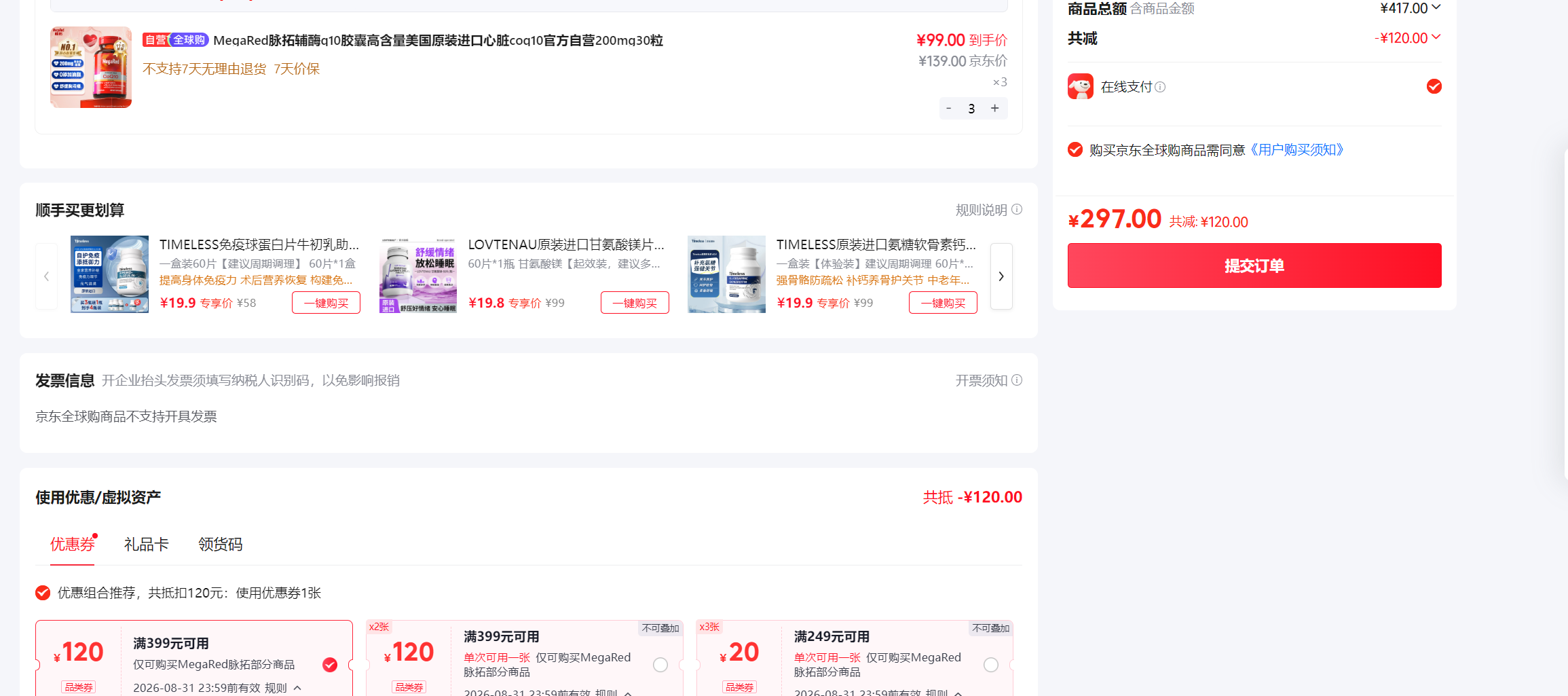
Task: Click 不支持7天无理由退货 label
Action: [x=204, y=69]
